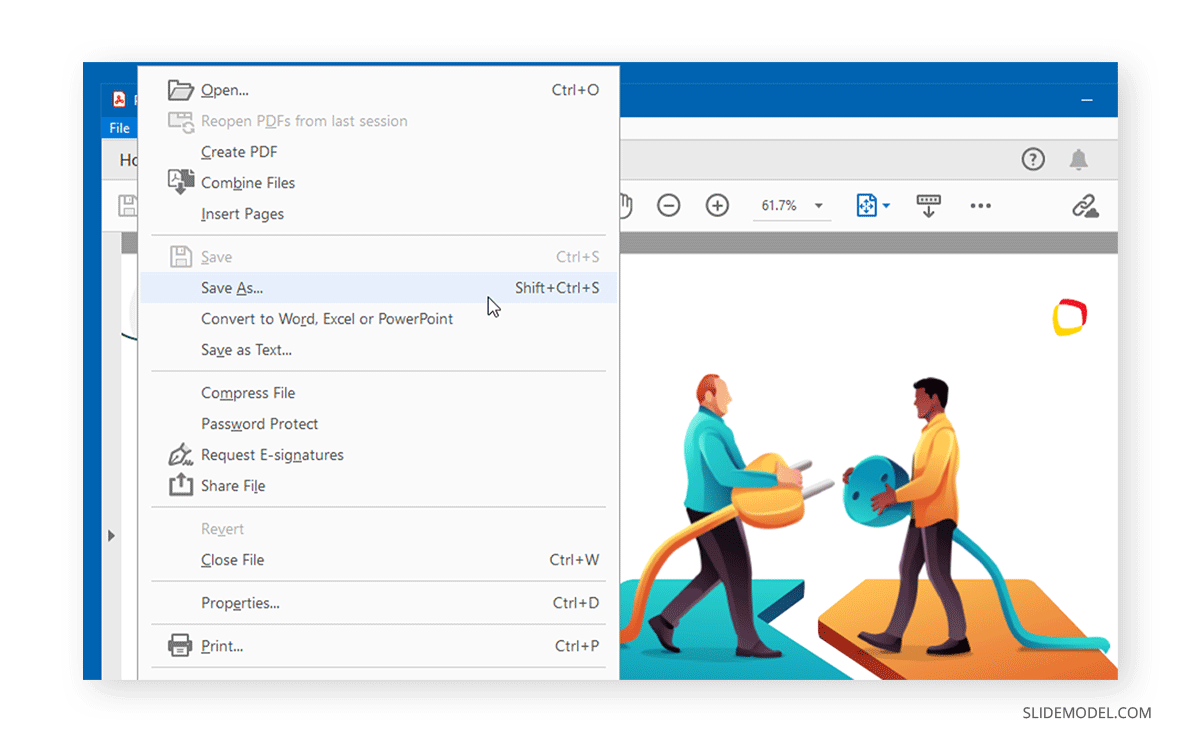Open the zoom level dropdown arrow
The height and width of the screenshot is (743, 1200).
pyautogui.click(x=818, y=206)
